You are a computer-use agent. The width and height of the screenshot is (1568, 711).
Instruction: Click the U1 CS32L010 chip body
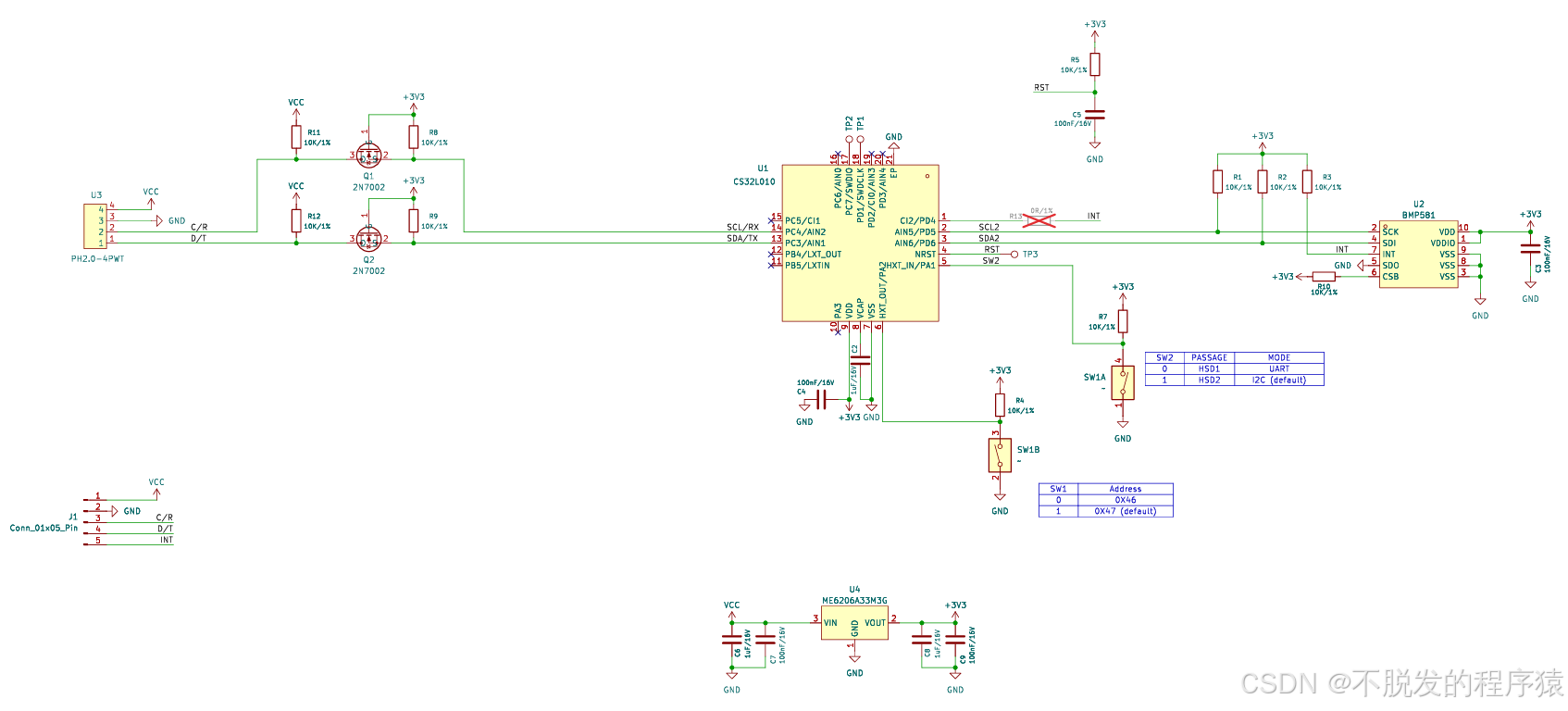click(x=860, y=243)
